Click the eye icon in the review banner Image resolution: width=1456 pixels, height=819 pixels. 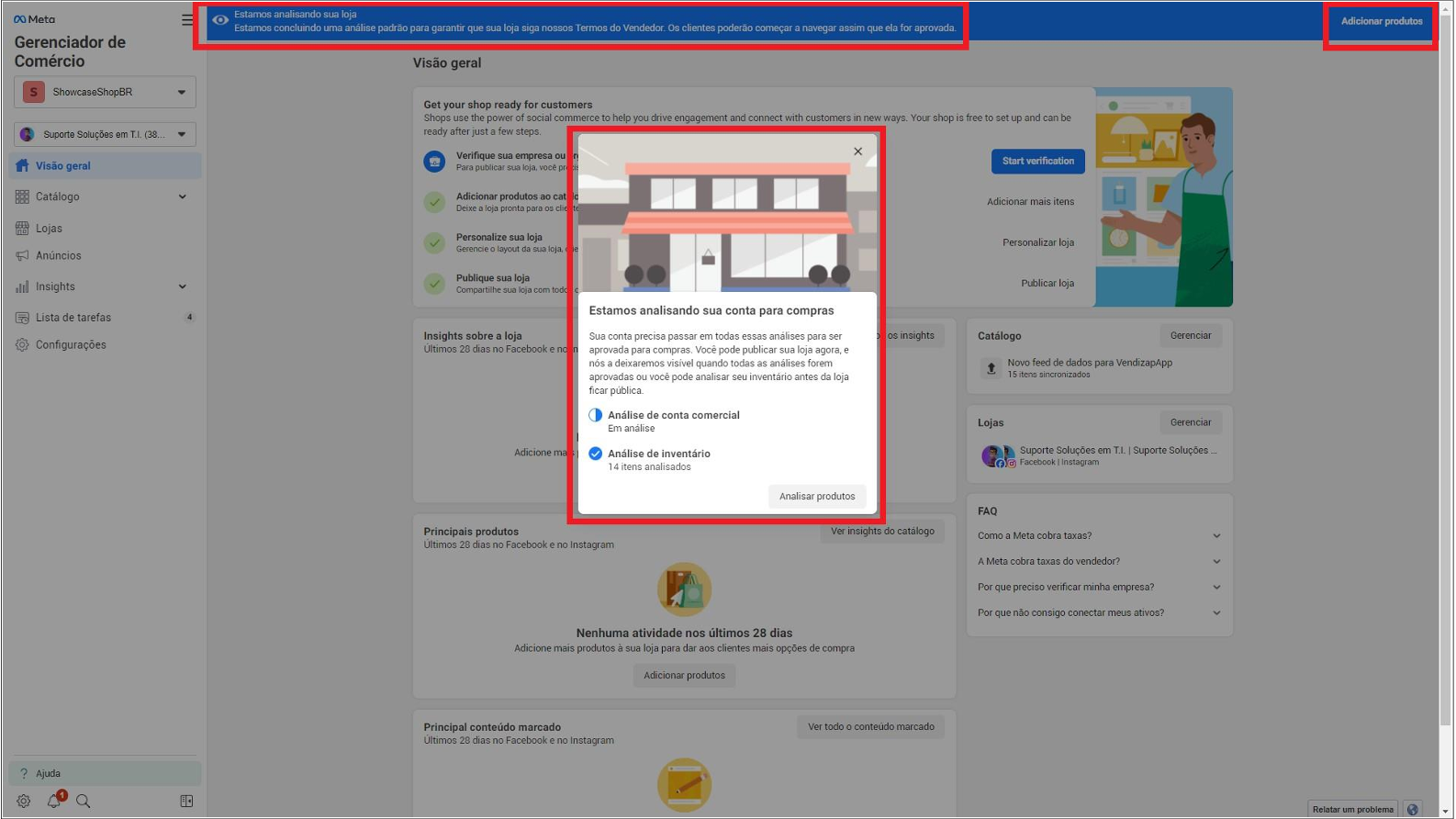(220, 20)
